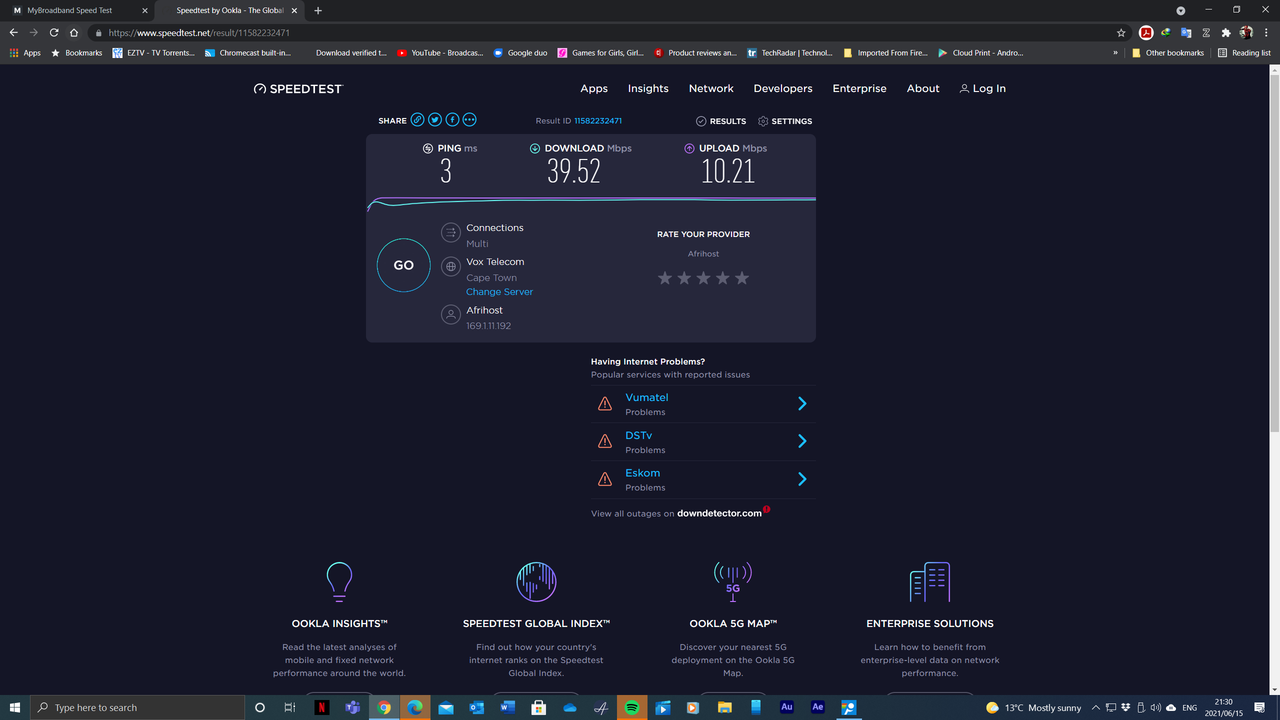
Task: Click the Speedtest Global Index icon
Action: tap(536, 581)
